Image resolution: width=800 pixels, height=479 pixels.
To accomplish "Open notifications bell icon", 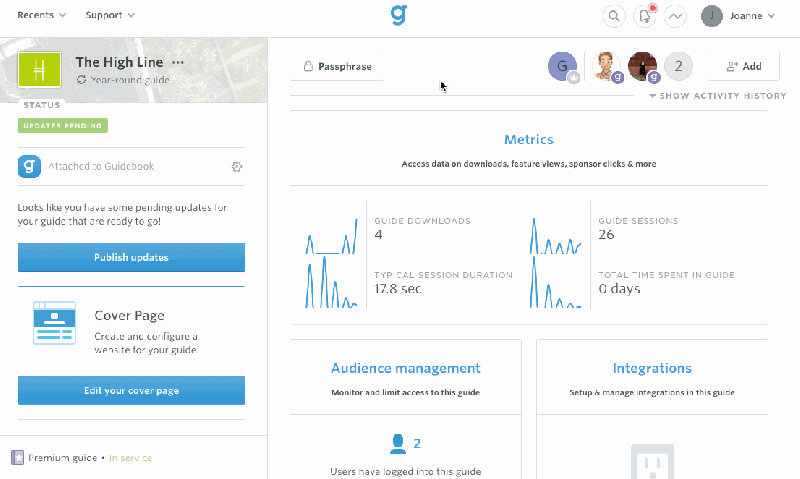I will pos(644,16).
